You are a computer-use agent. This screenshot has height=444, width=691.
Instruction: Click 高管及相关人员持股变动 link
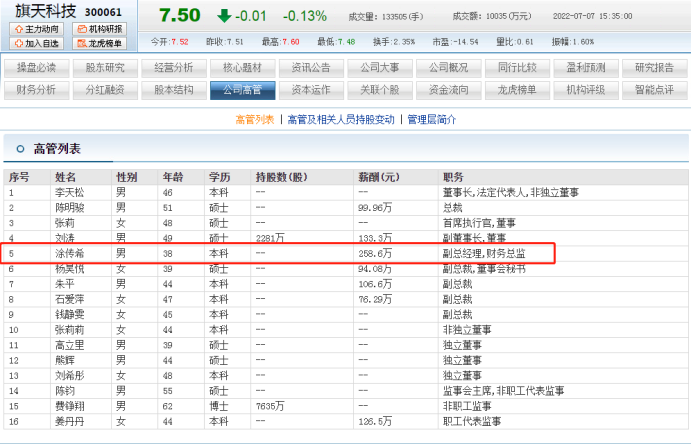click(x=341, y=120)
